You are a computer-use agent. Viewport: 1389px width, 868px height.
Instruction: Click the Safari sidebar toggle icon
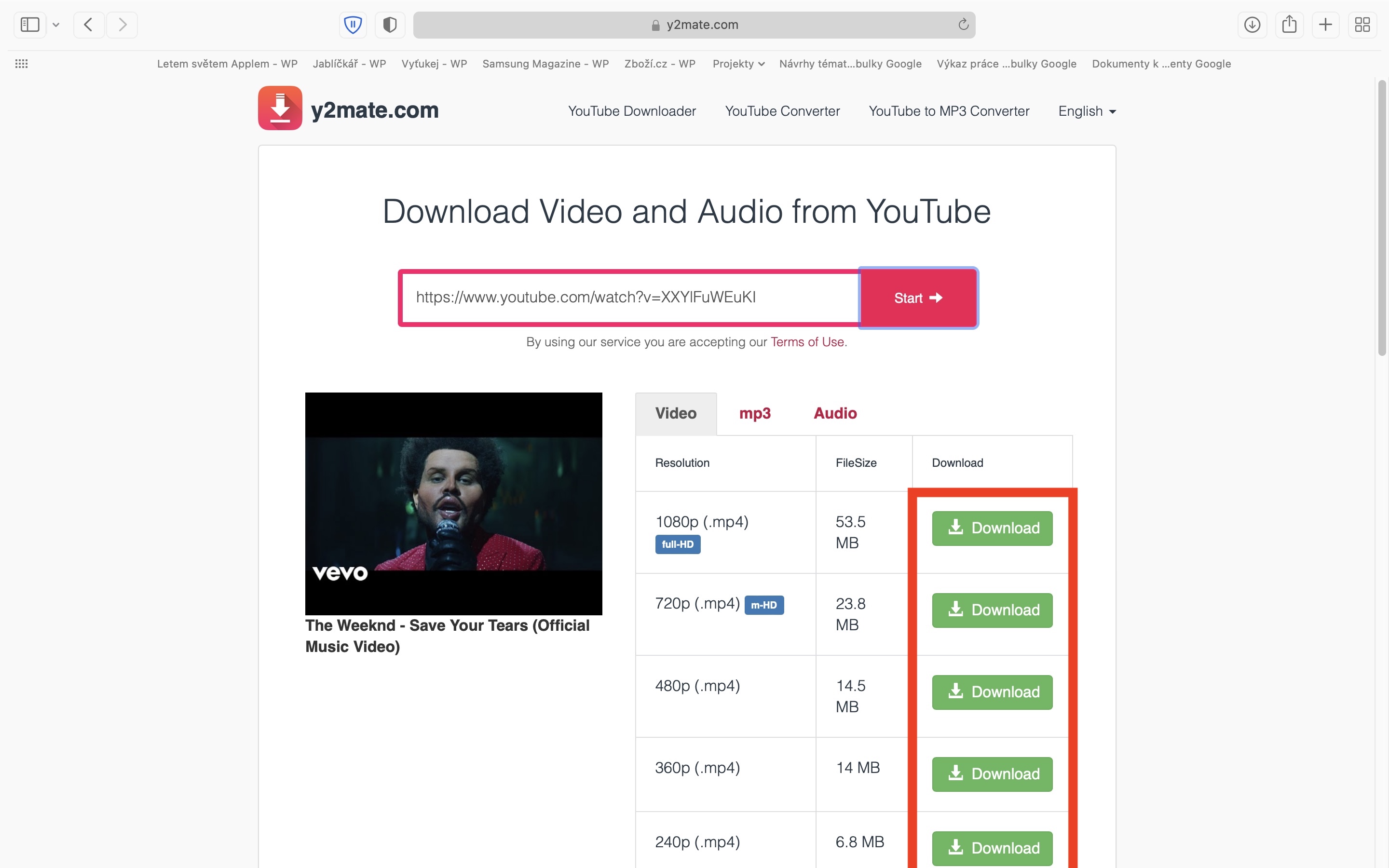[30, 25]
